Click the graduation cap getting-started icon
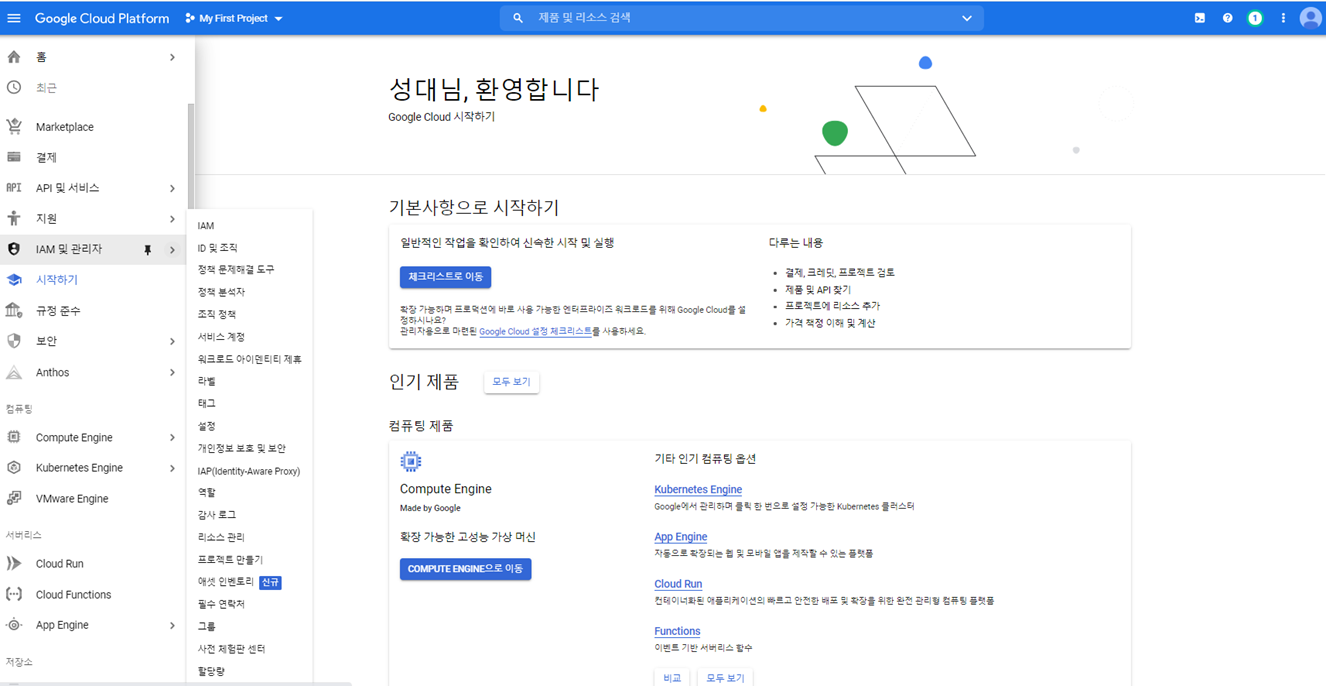 click(14, 280)
